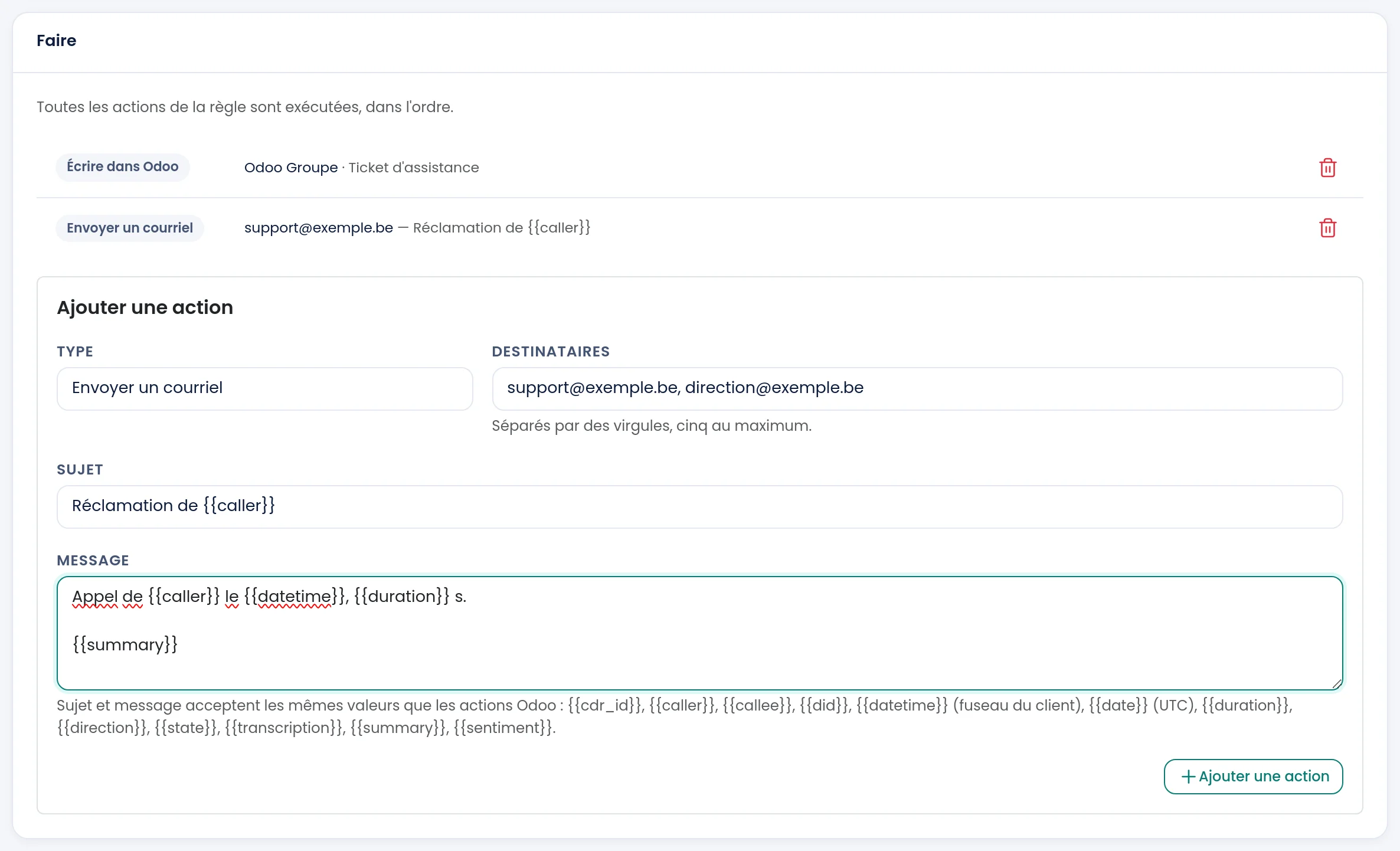Screen dimensions: 1400x851
Task: Open the Type dropdown showing Envoyer un courriel
Action: (264, 388)
